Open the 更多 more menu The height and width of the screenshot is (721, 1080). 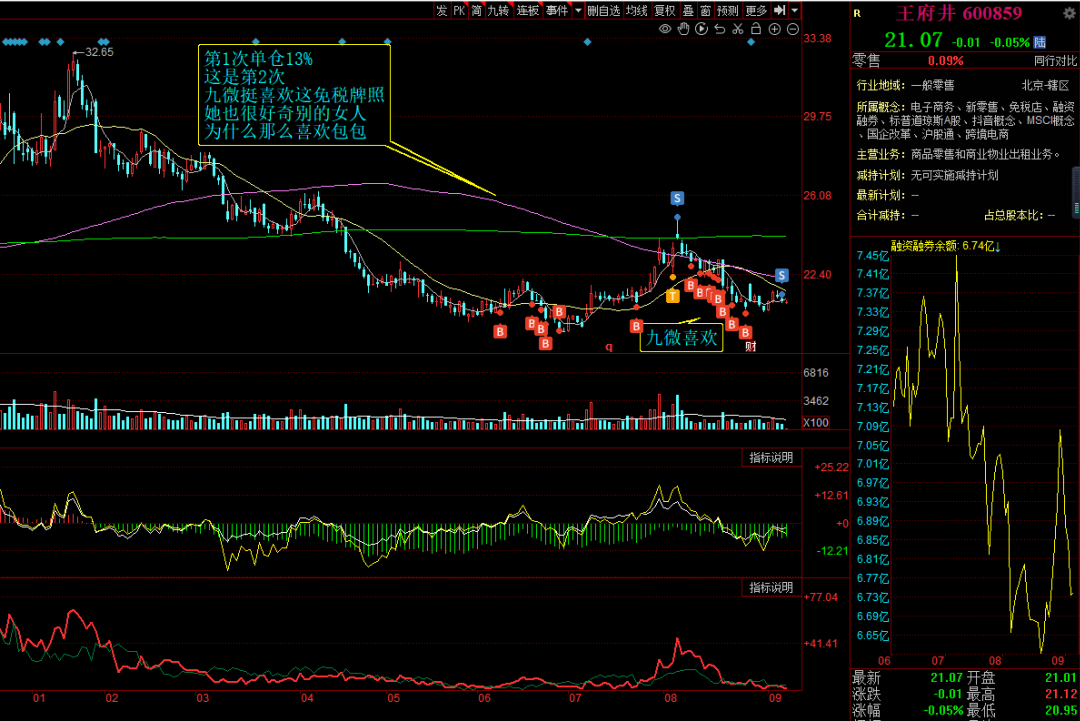(x=756, y=10)
